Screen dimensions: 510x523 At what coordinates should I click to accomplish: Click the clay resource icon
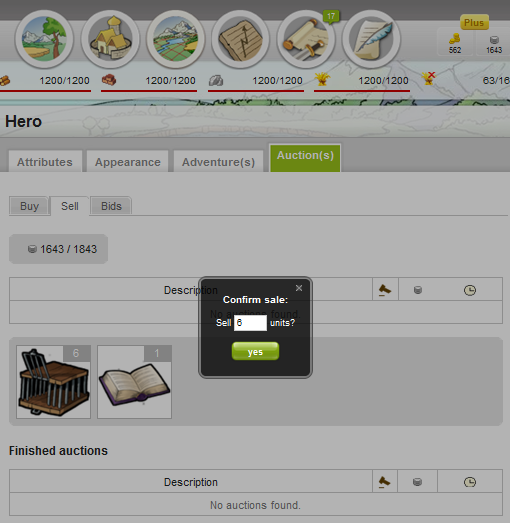[x=109, y=80]
